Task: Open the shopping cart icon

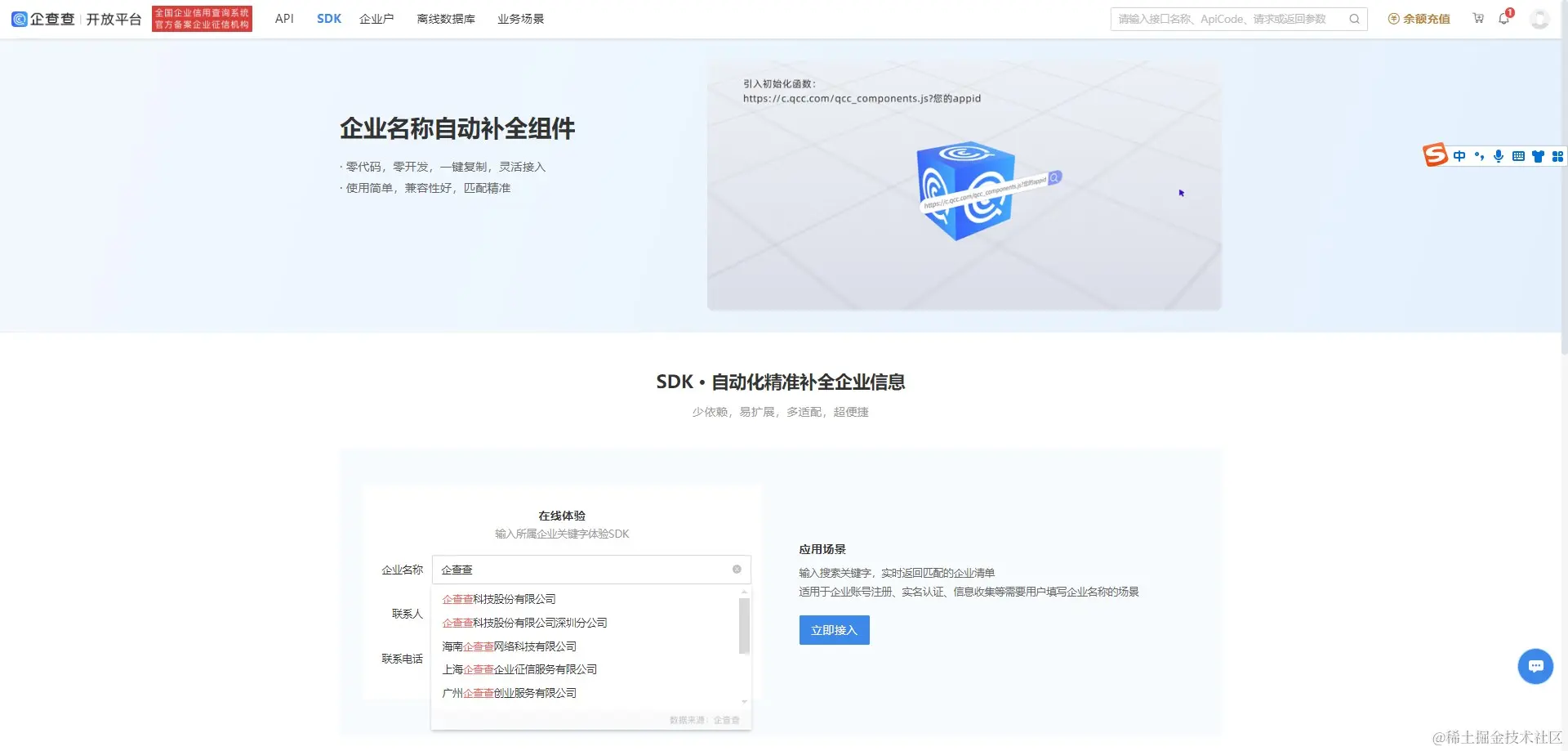Action: [1478, 18]
